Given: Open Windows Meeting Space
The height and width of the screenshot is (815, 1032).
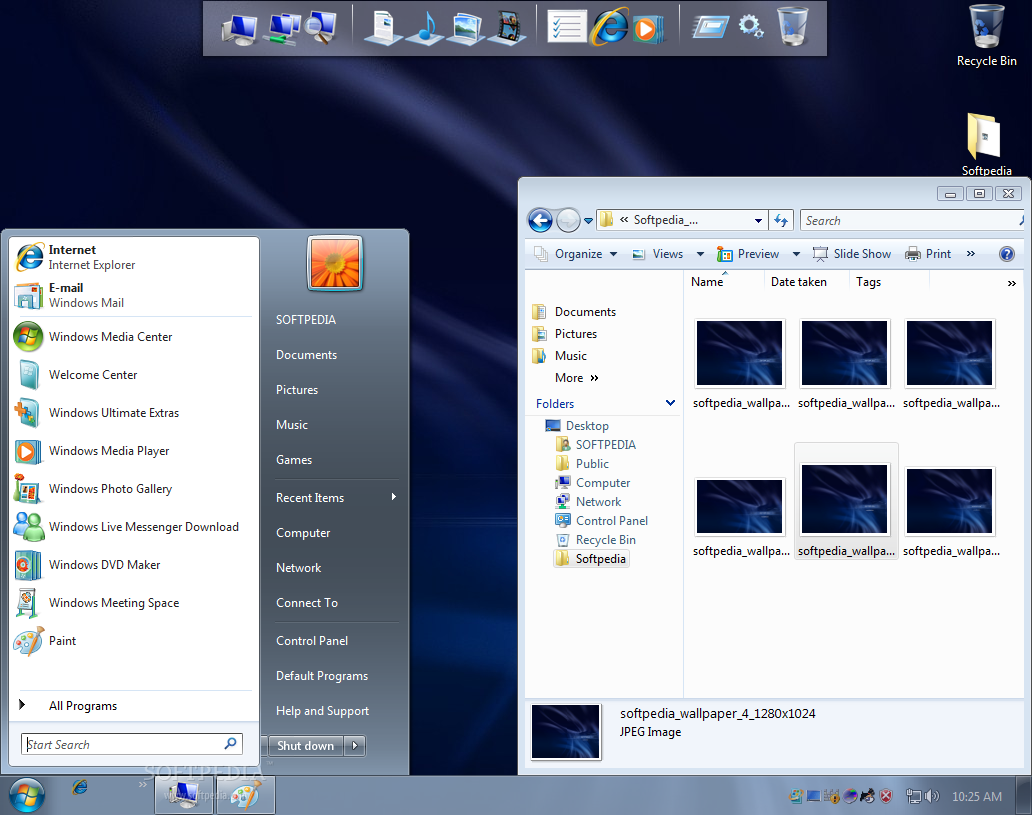Looking at the screenshot, I should 132,603.
